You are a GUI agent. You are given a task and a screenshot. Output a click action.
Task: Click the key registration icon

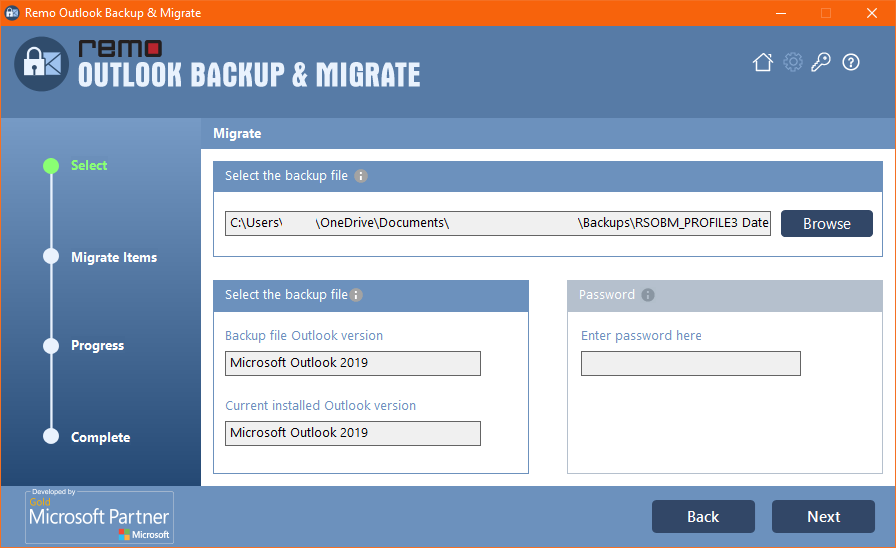click(821, 62)
